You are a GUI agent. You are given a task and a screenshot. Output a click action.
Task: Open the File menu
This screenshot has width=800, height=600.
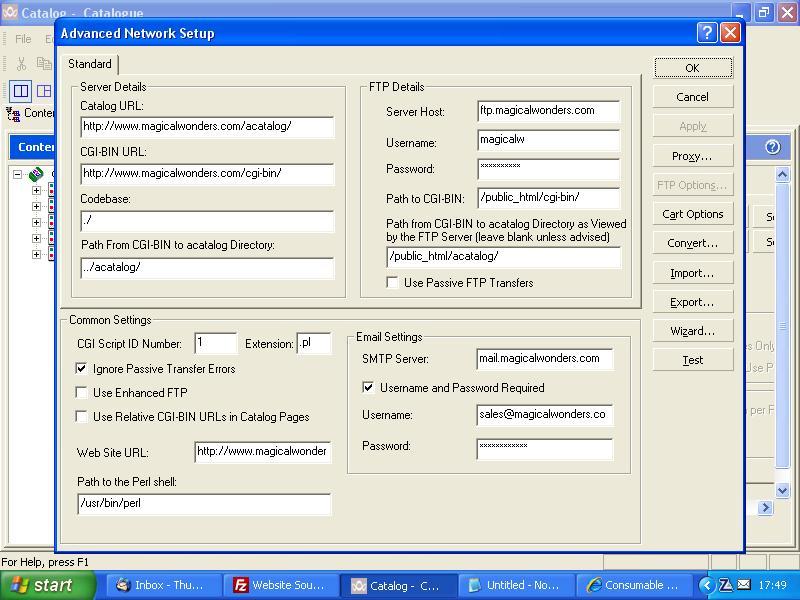click(22, 39)
